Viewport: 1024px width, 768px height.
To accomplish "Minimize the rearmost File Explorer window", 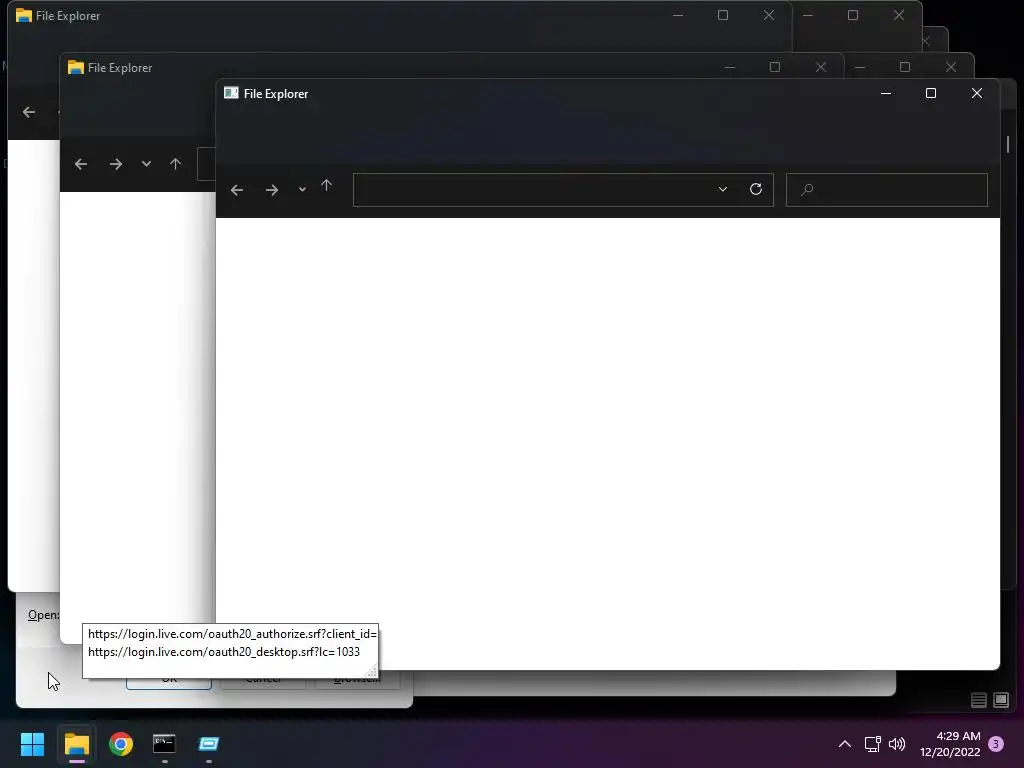I will coord(678,15).
